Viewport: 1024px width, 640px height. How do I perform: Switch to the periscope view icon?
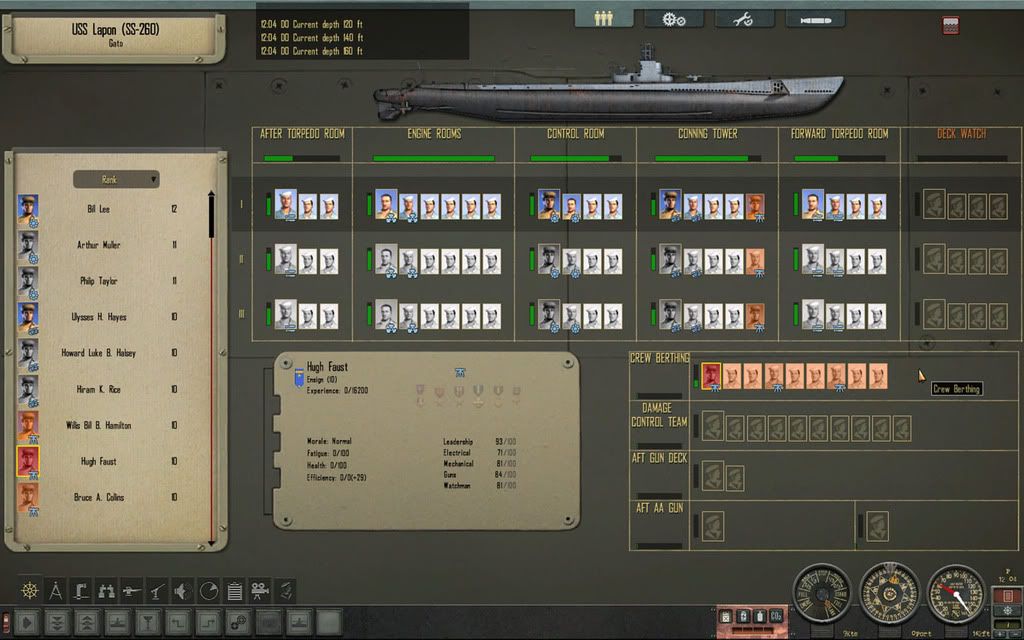pyautogui.click(x=81, y=591)
